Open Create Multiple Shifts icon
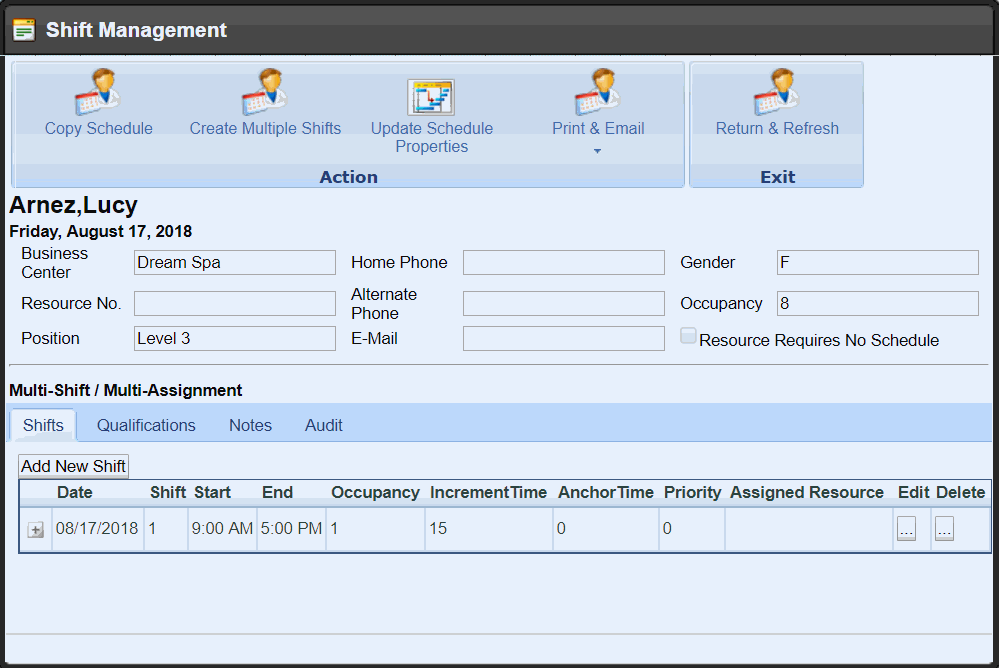 pyautogui.click(x=264, y=92)
